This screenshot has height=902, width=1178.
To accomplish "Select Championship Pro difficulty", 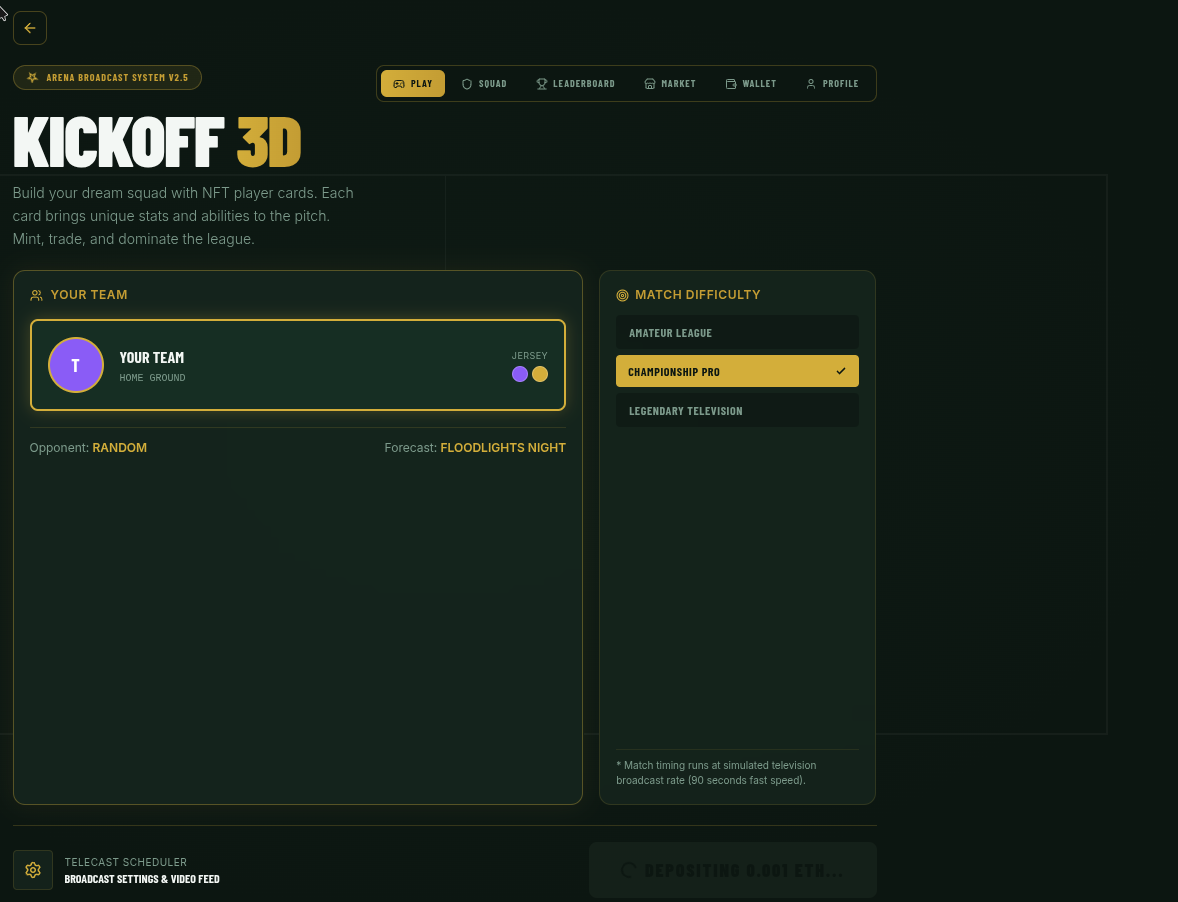I will point(737,371).
